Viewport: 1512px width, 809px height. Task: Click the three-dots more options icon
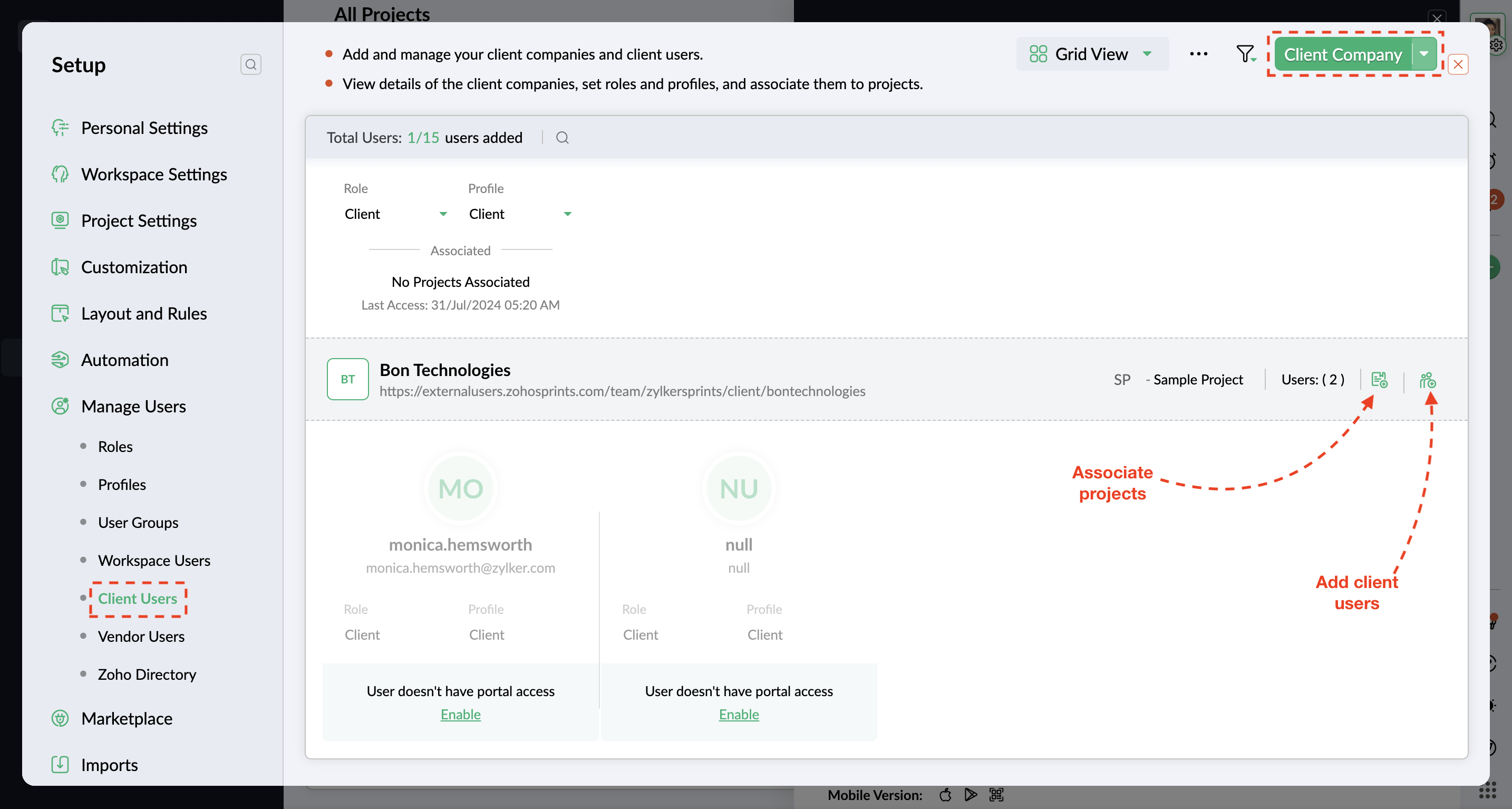pos(1198,54)
